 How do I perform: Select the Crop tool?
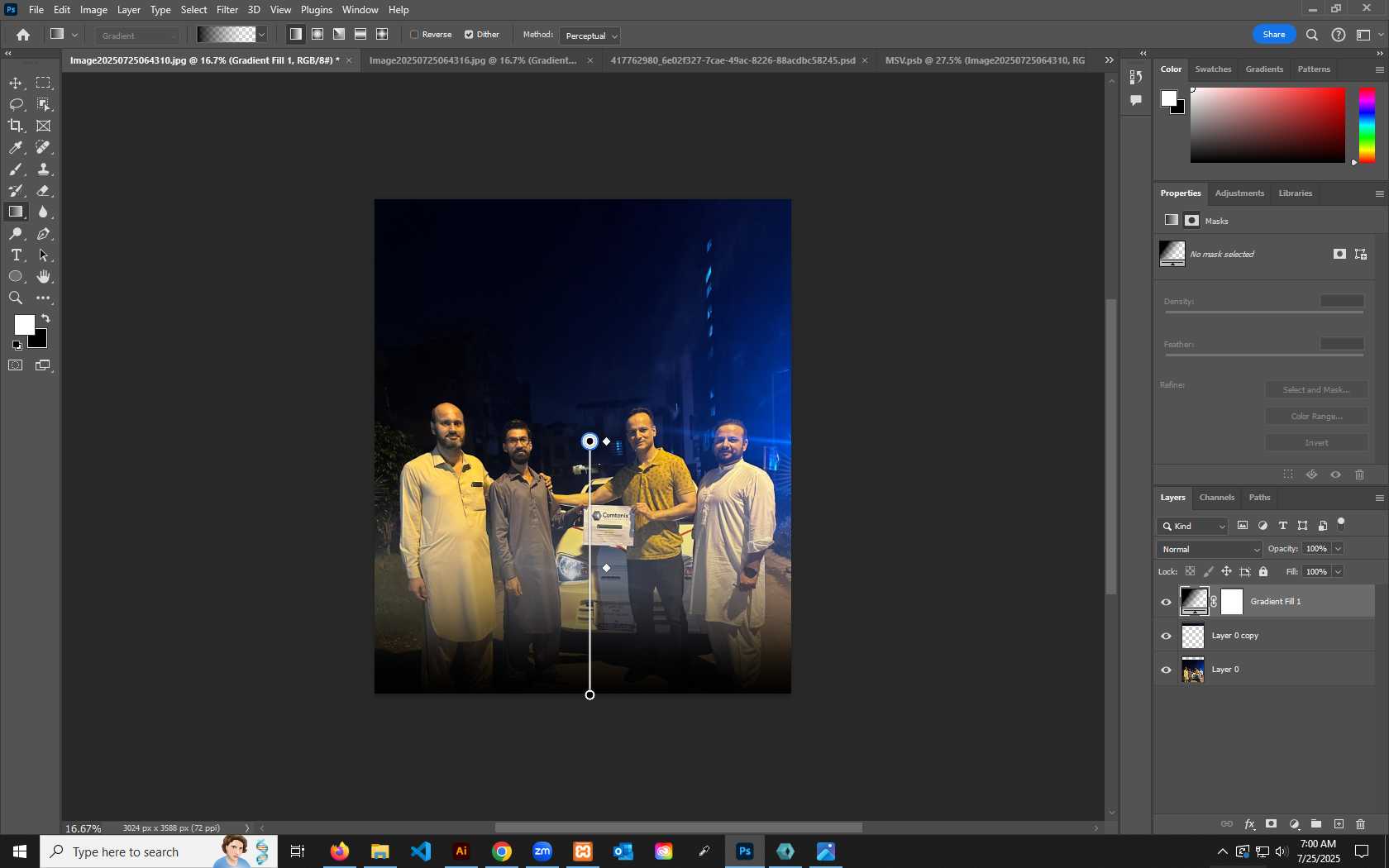[16, 126]
